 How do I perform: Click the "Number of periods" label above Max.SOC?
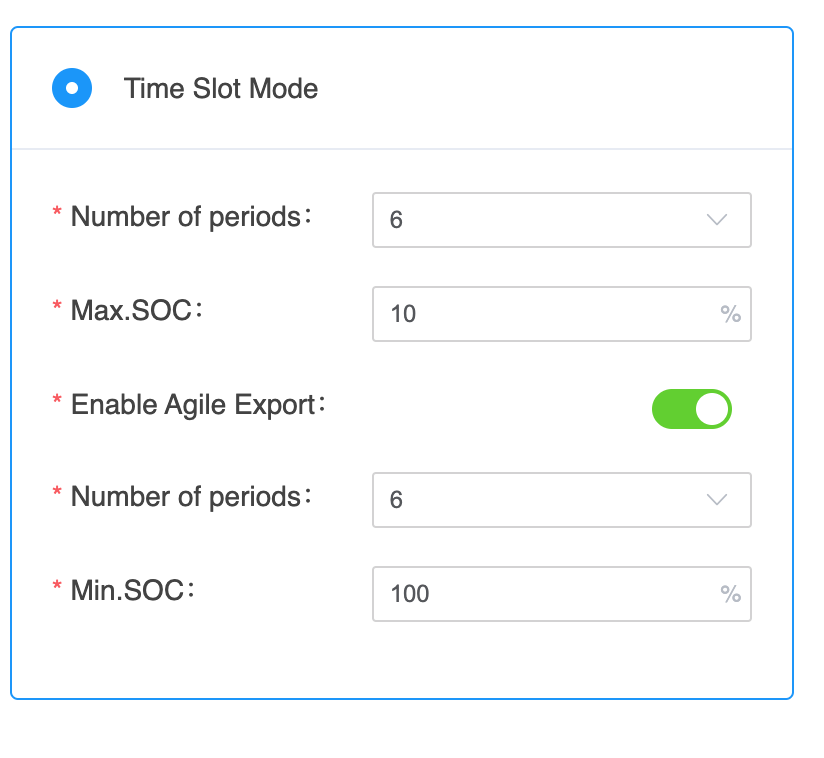tap(186, 217)
